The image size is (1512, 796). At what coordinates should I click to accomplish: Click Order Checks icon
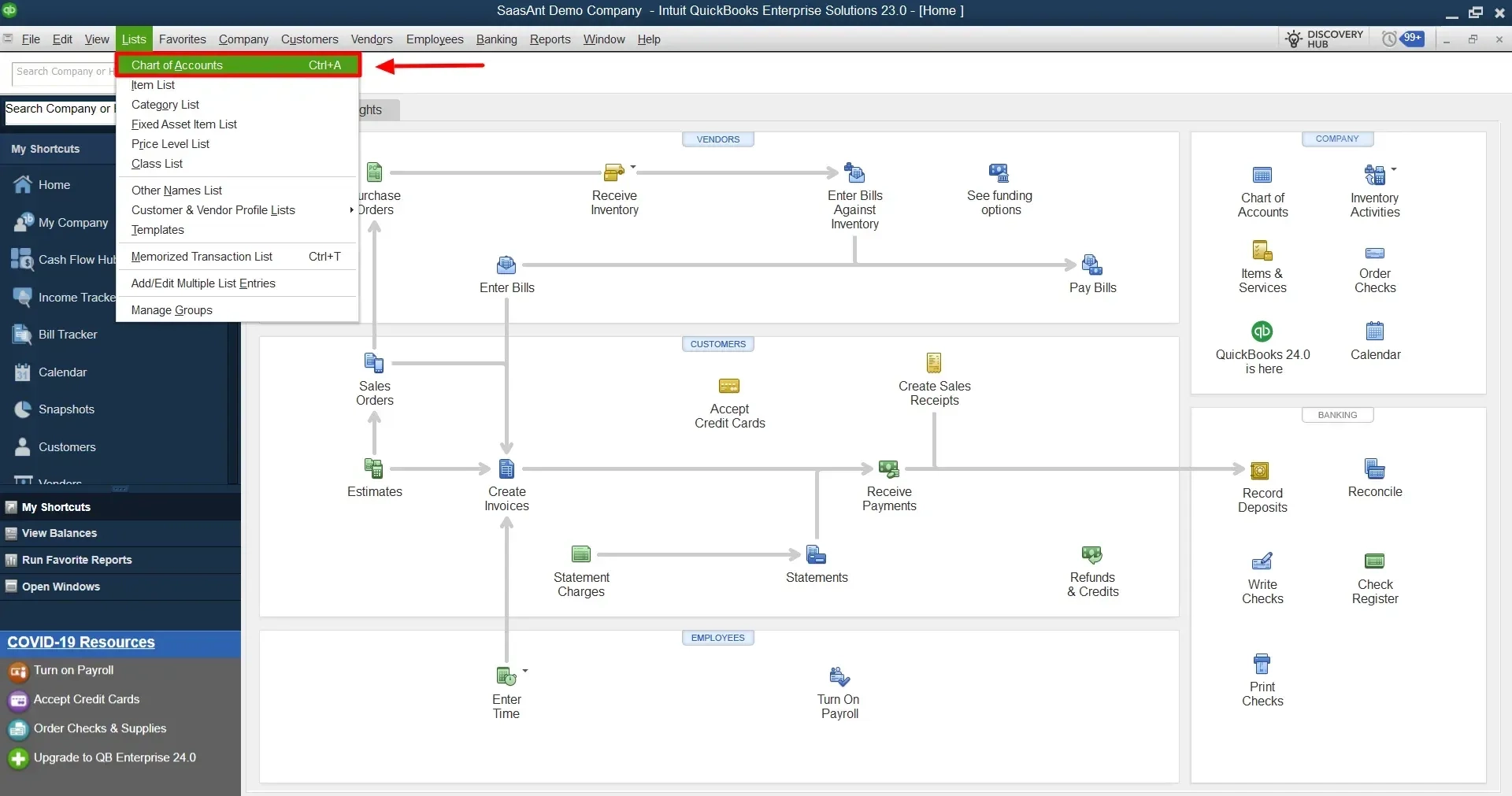pyautogui.click(x=1375, y=253)
